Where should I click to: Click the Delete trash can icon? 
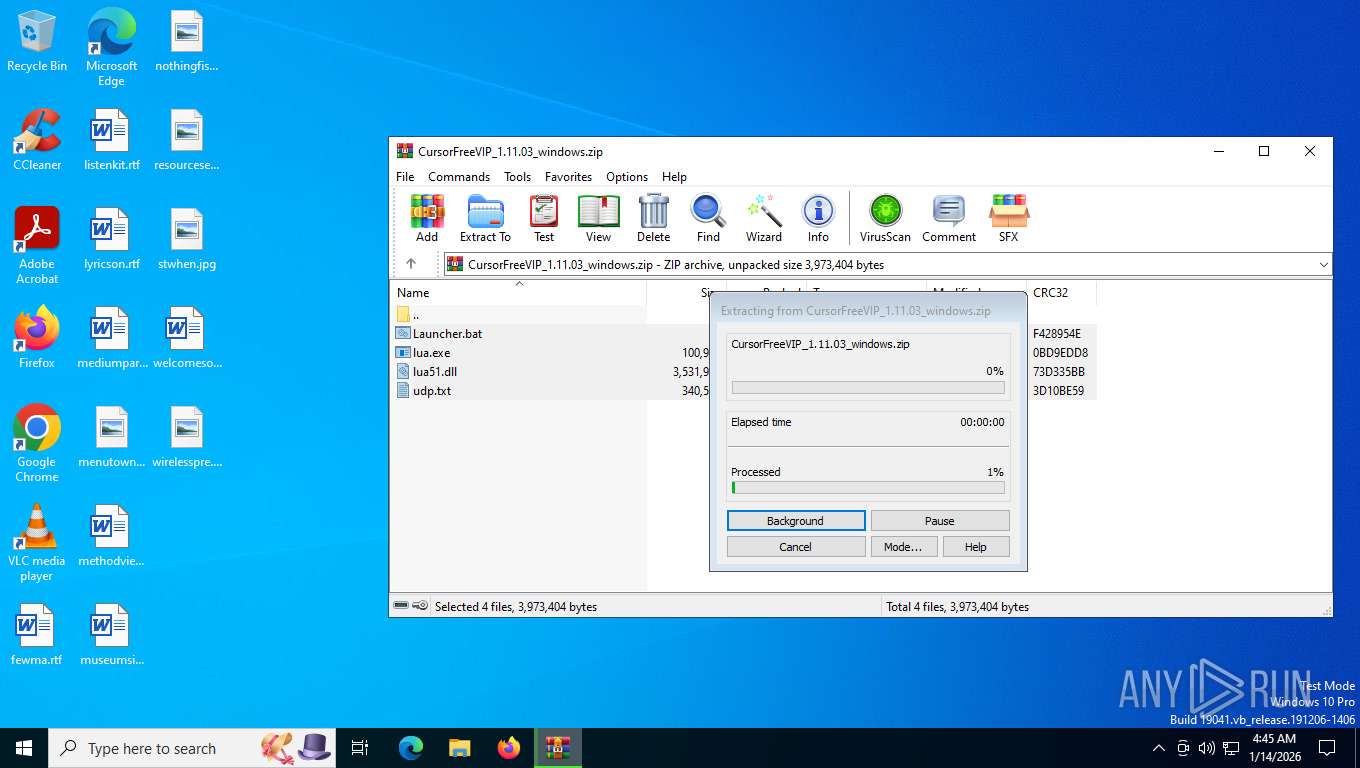tap(653, 219)
